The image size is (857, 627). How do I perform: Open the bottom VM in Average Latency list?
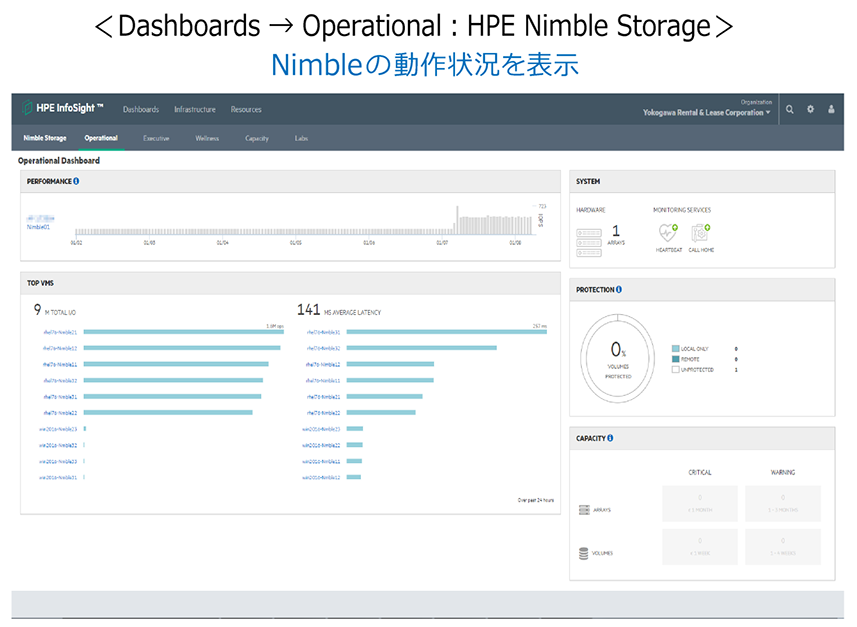[321, 477]
